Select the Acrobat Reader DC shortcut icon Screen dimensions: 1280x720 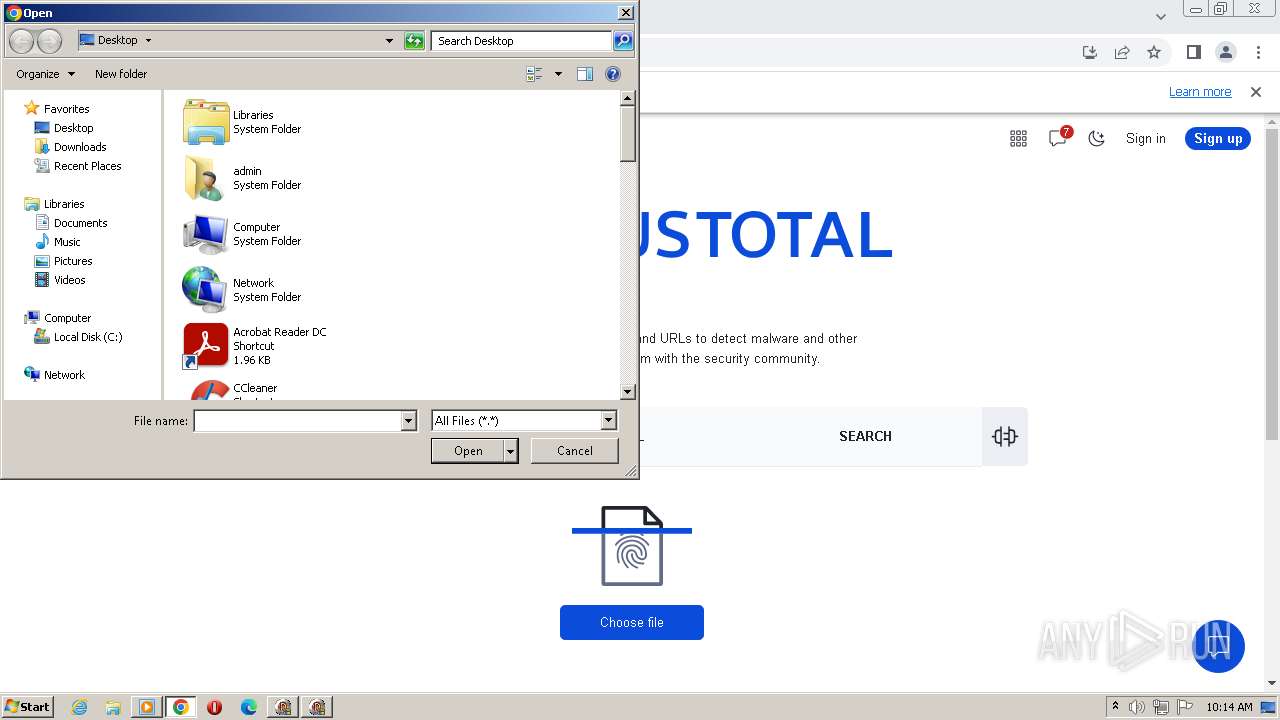click(x=206, y=346)
